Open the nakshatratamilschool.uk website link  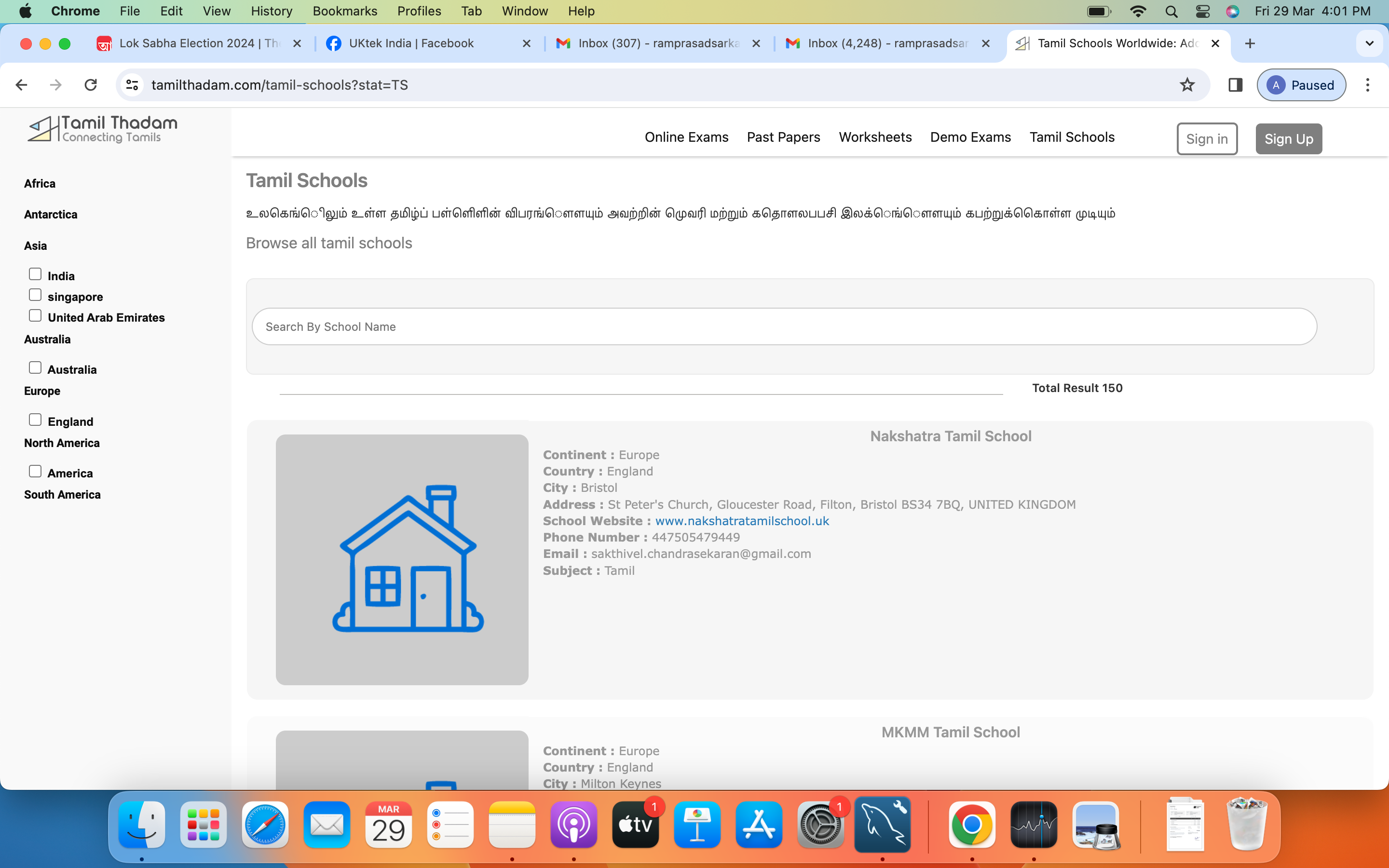[742, 521]
